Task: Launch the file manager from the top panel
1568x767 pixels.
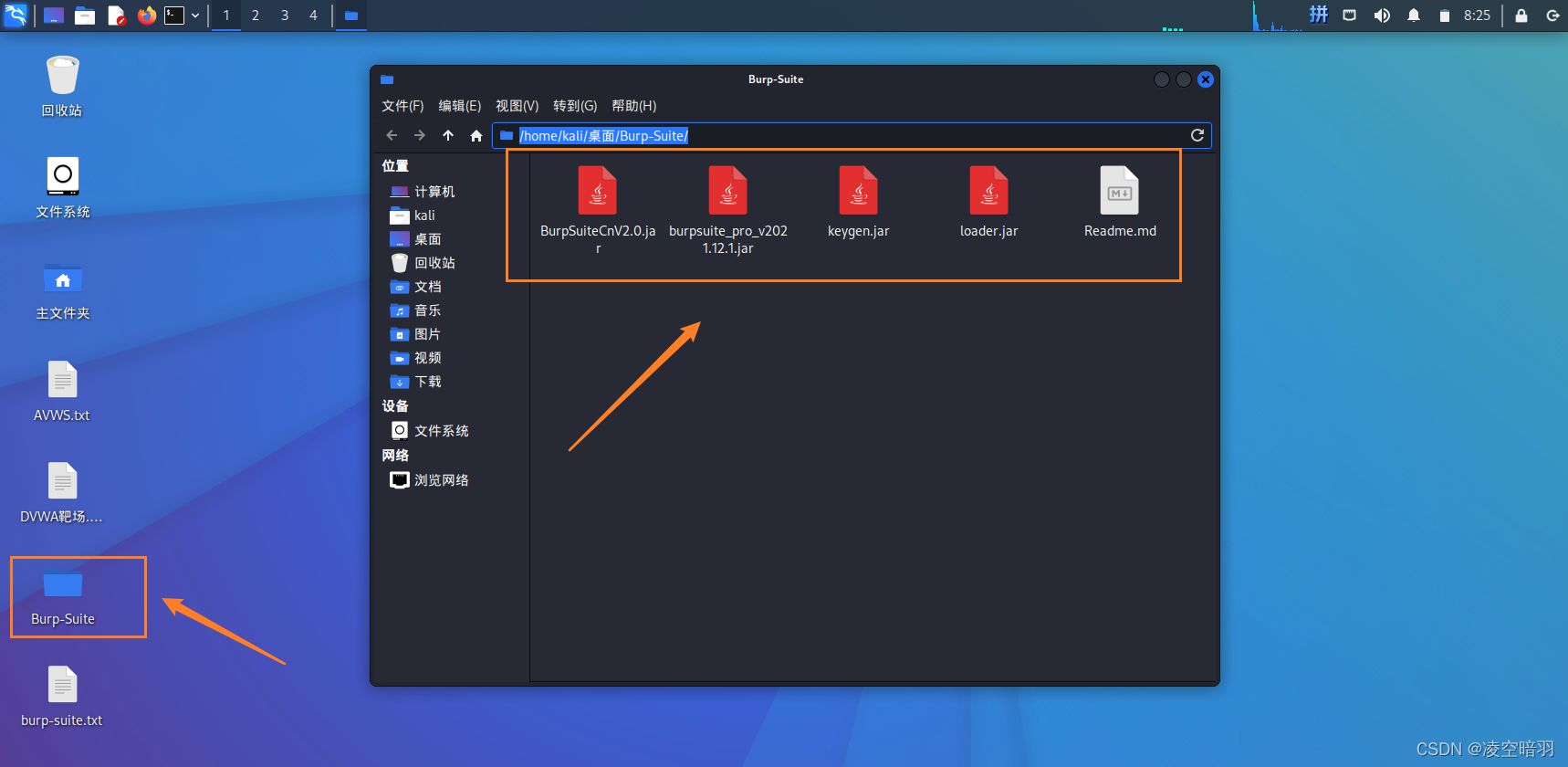Action: click(x=85, y=16)
